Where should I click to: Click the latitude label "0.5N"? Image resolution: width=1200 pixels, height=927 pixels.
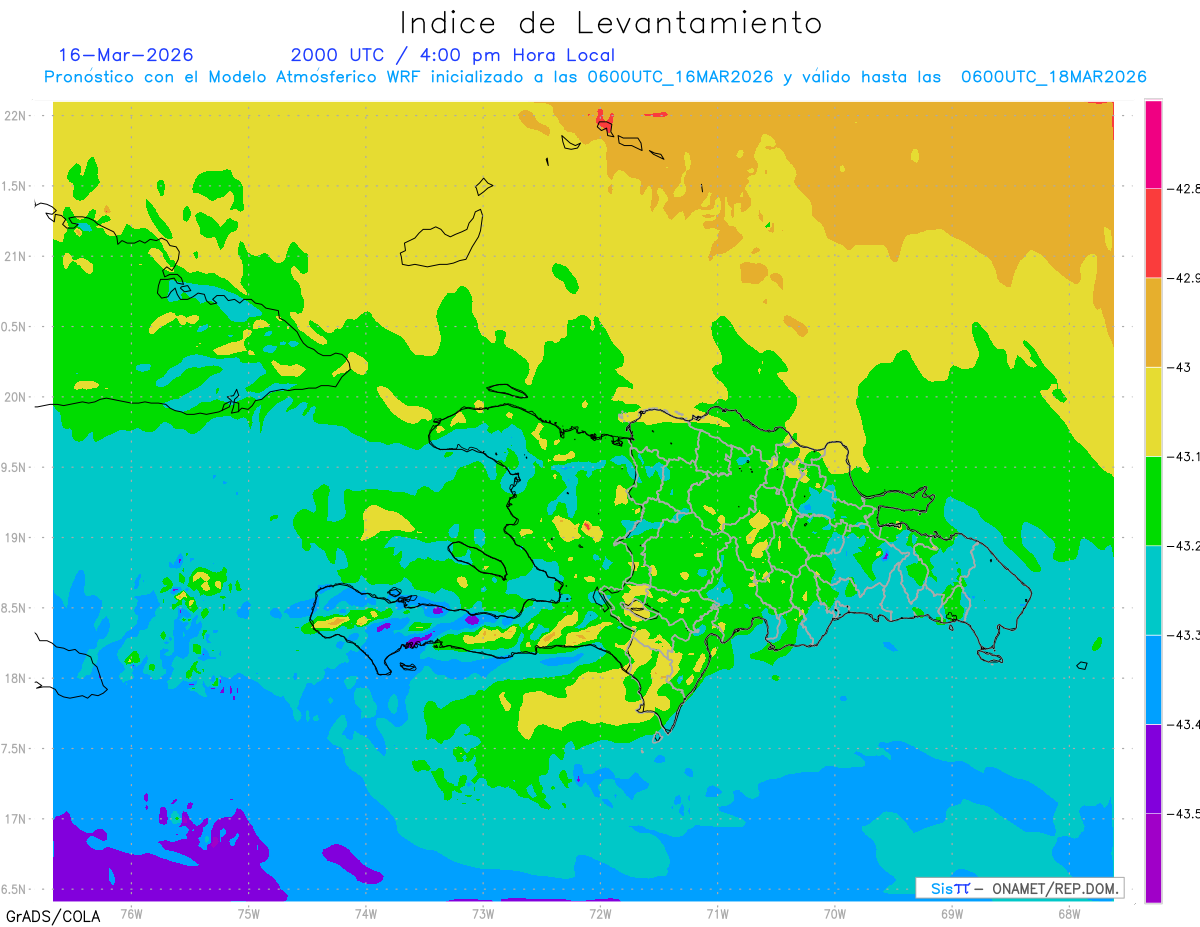click(x=15, y=326)
